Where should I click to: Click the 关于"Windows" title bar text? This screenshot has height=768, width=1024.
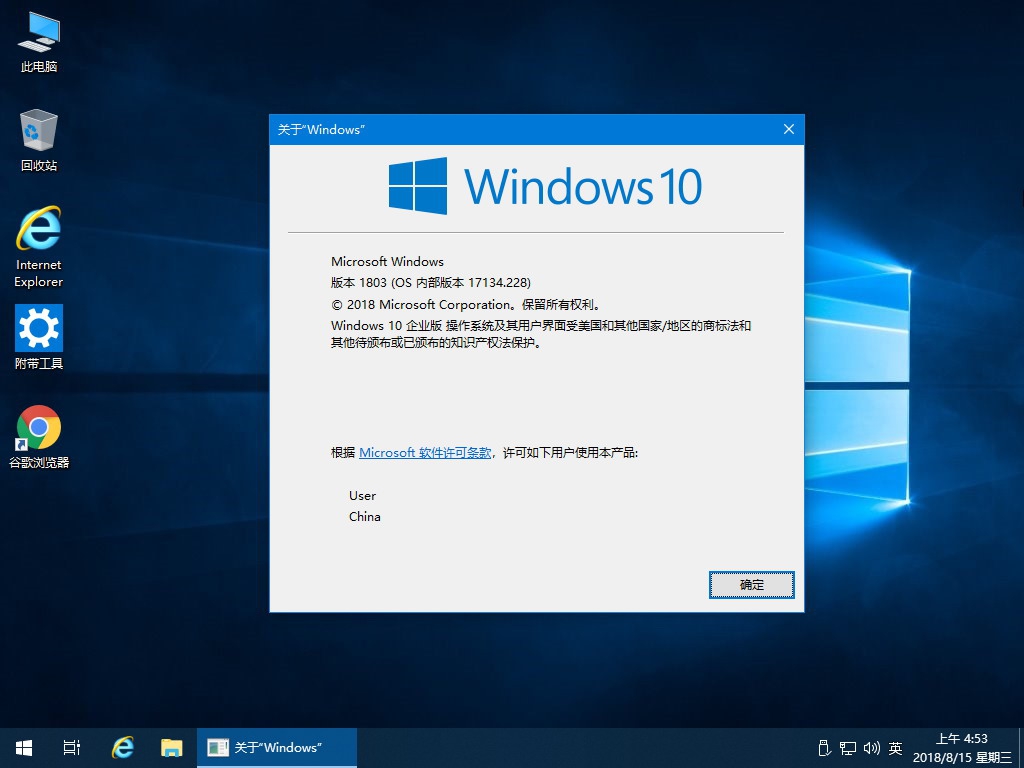tap(321, 129)
